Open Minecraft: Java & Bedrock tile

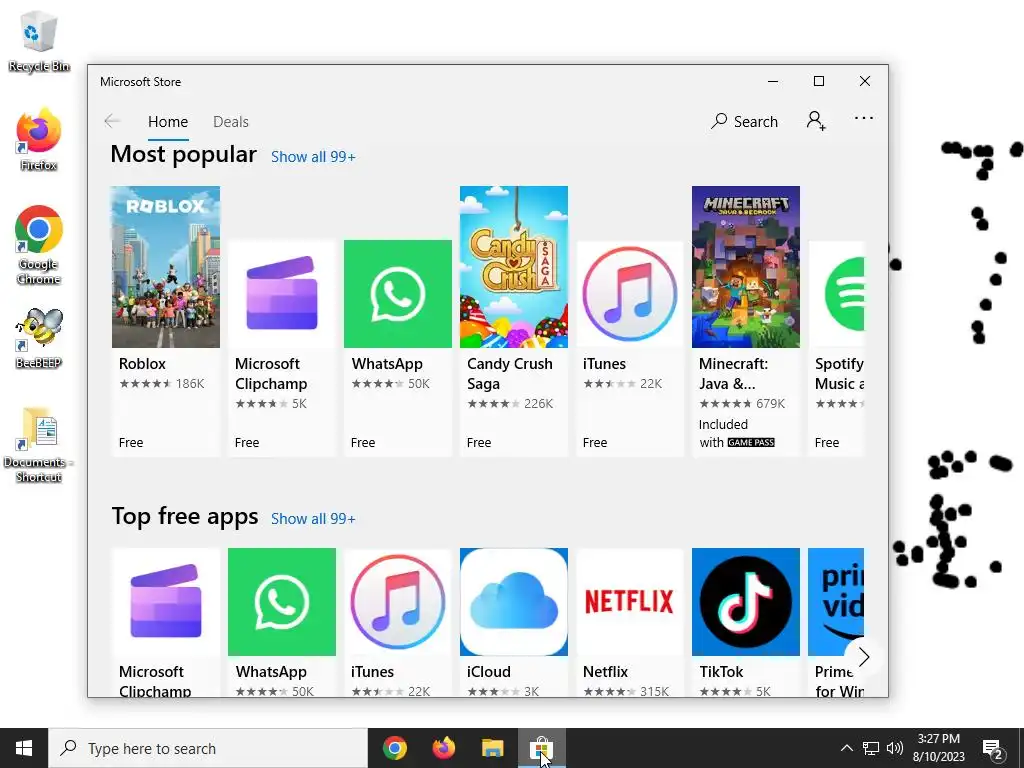pos(746,321)
